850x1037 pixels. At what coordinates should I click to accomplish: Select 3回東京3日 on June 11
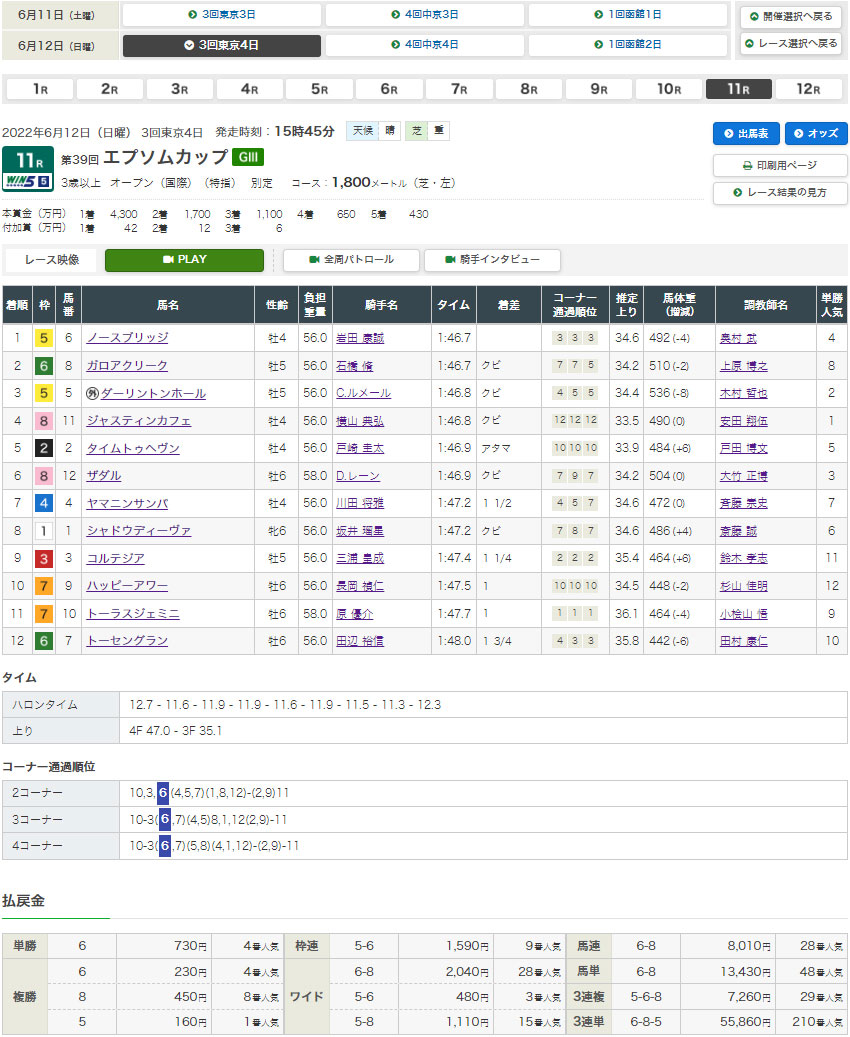(x=222, y=15)
